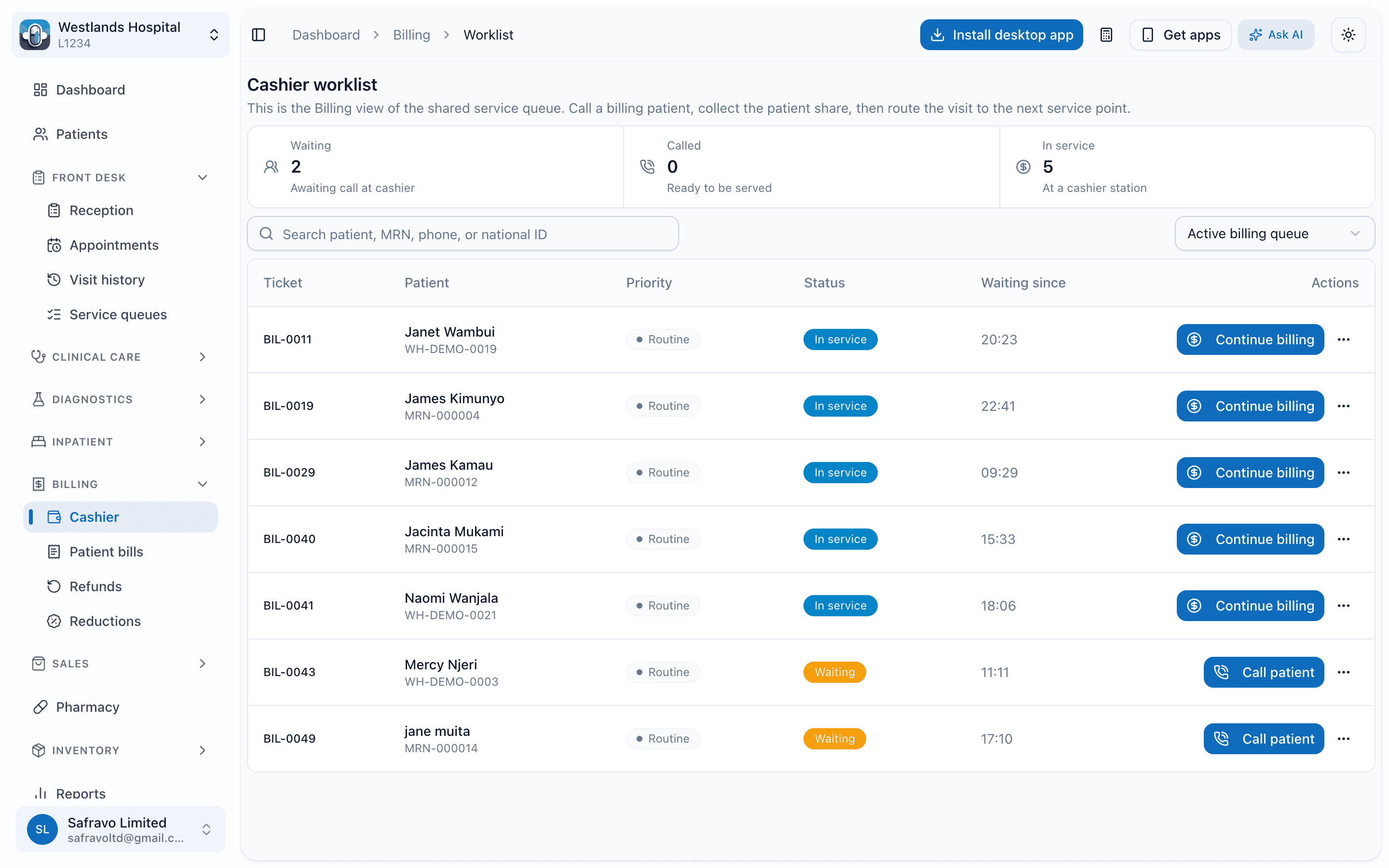Open Patients in the sidebar
The height and width of the screenshot is (868, 1389).
pyautogui.click(x=121, y=134)
